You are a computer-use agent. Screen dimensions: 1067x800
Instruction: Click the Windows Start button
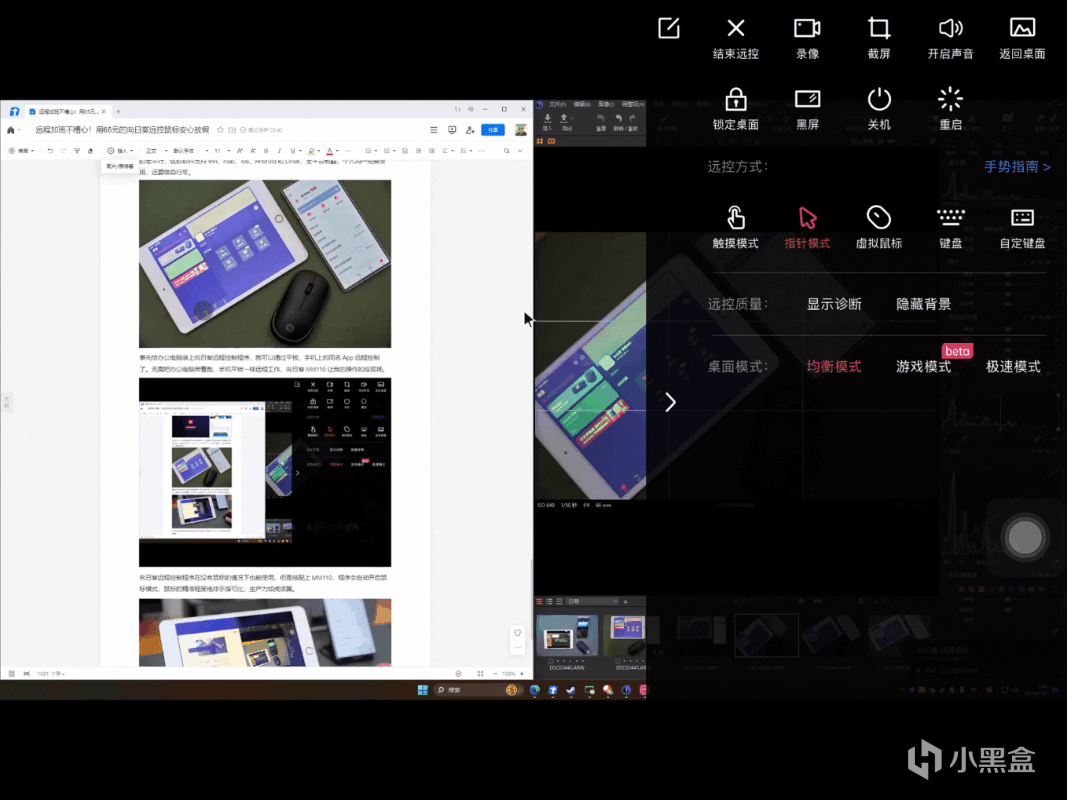[x=423, y=690]
